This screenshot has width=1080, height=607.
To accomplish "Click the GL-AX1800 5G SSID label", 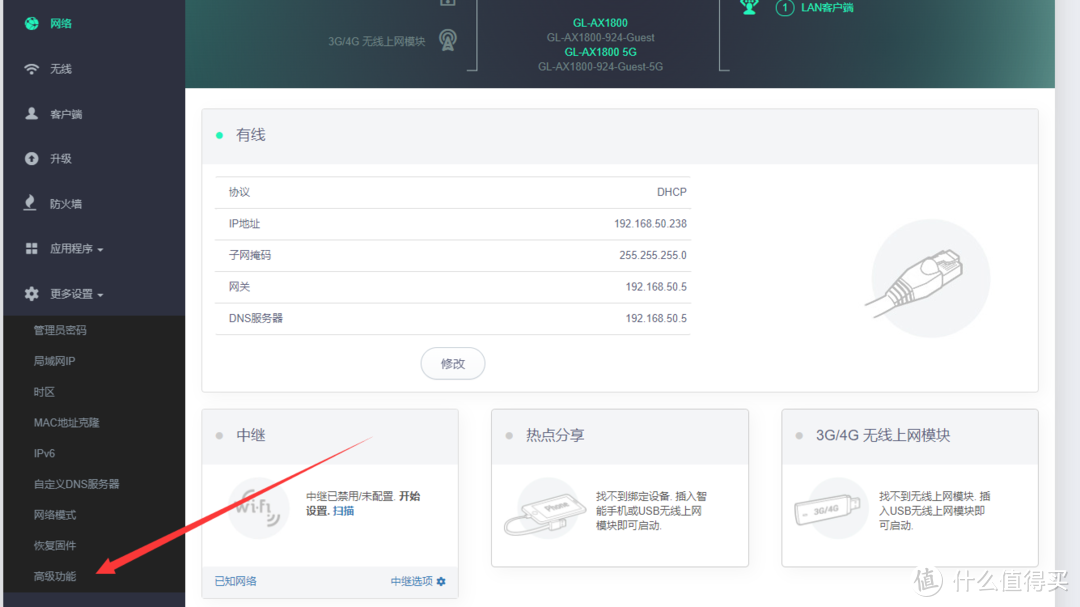I will tap(601, 52).
